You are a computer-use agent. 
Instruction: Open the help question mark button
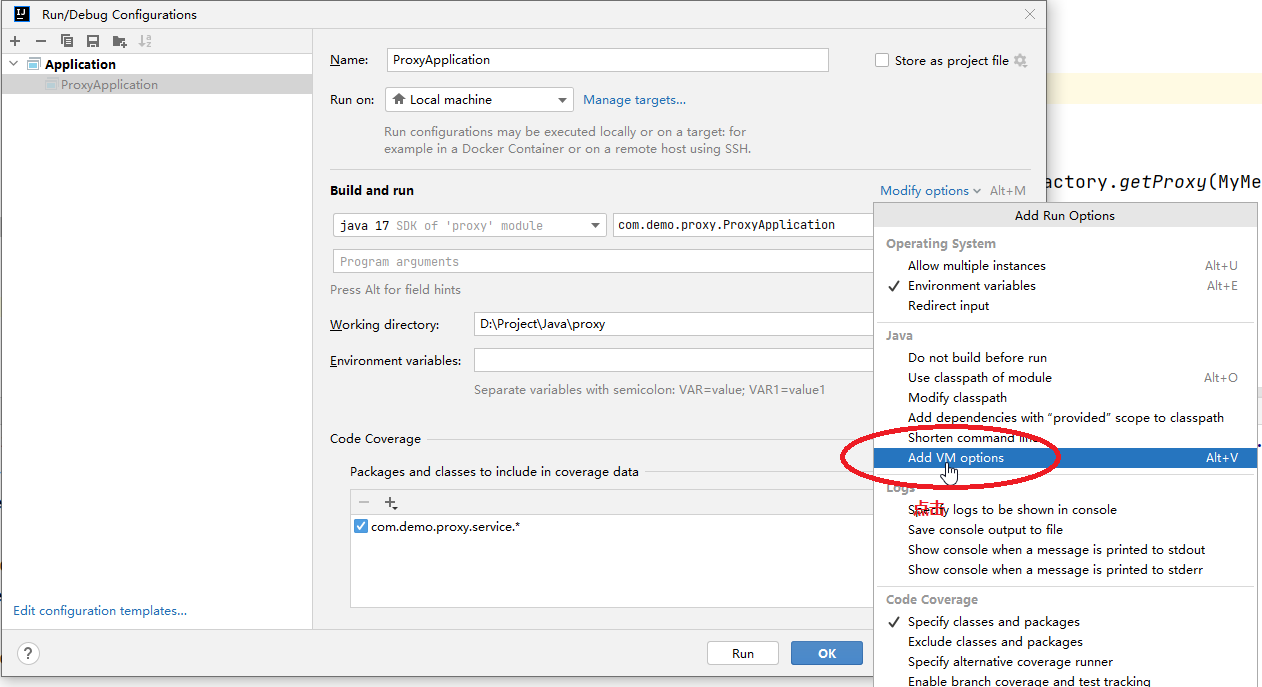point(28,654)
